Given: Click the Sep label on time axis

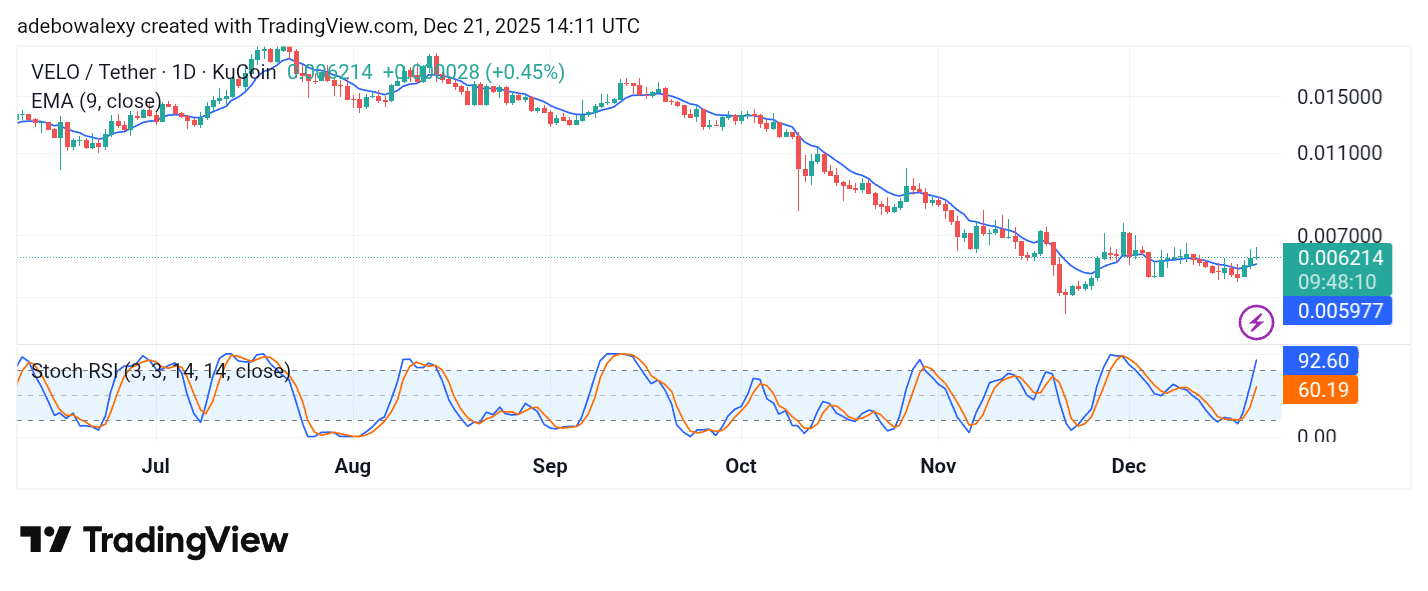Looking at the screenshot, I should point(550,466).
